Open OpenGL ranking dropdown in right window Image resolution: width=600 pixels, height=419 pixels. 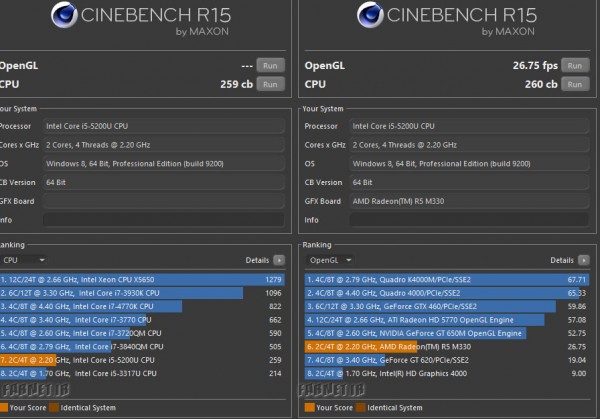click(330, 260)
